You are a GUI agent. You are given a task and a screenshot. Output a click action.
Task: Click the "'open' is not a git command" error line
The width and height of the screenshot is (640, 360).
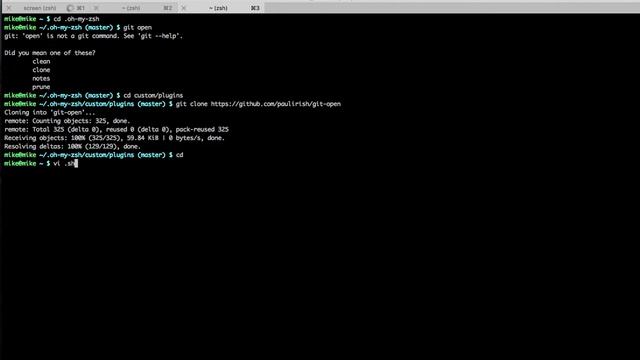pyautogui.click(x=93, y=36)
